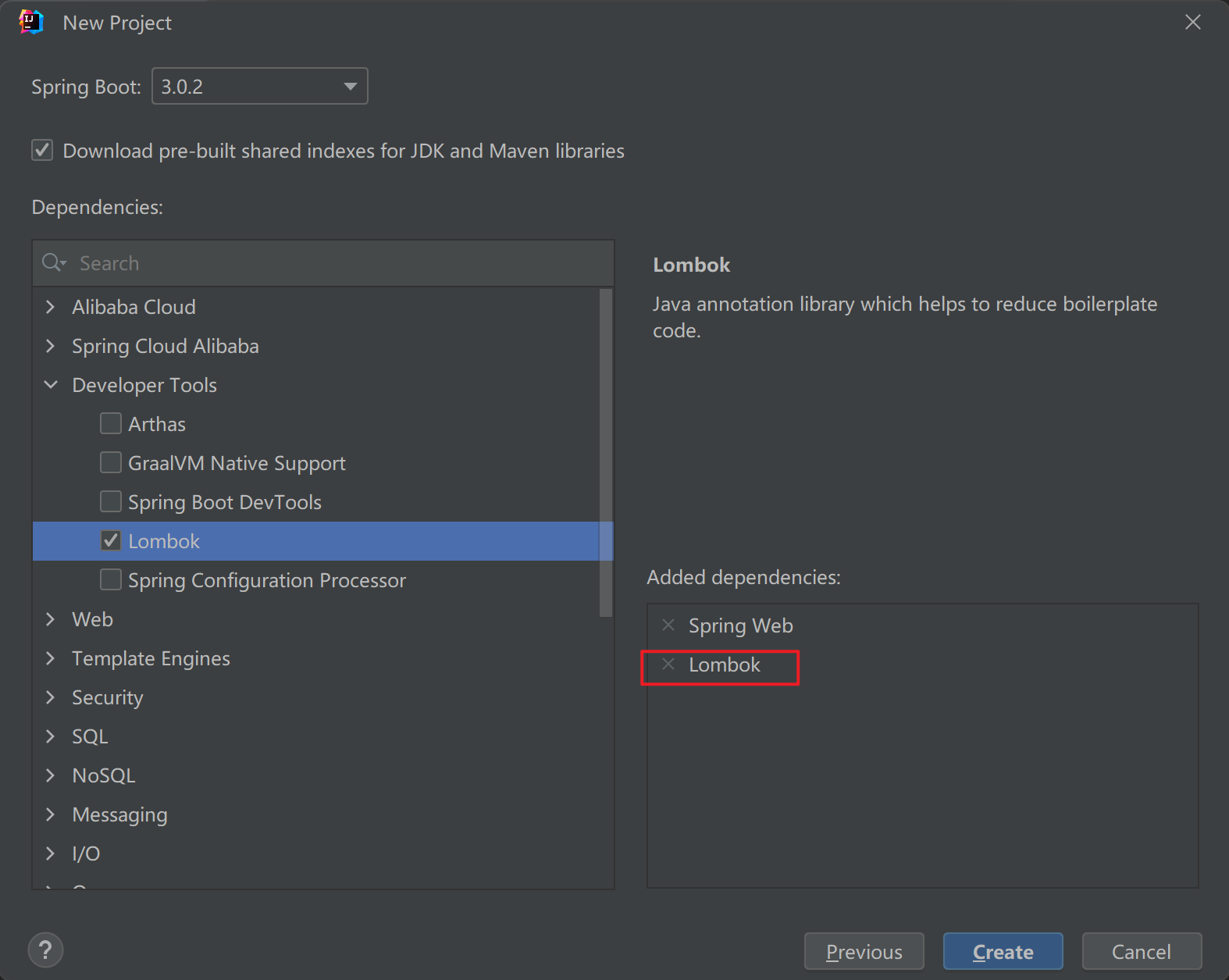Remove Spring Web dependency with X icon
1229x980 pixels.
coord(668,625)
